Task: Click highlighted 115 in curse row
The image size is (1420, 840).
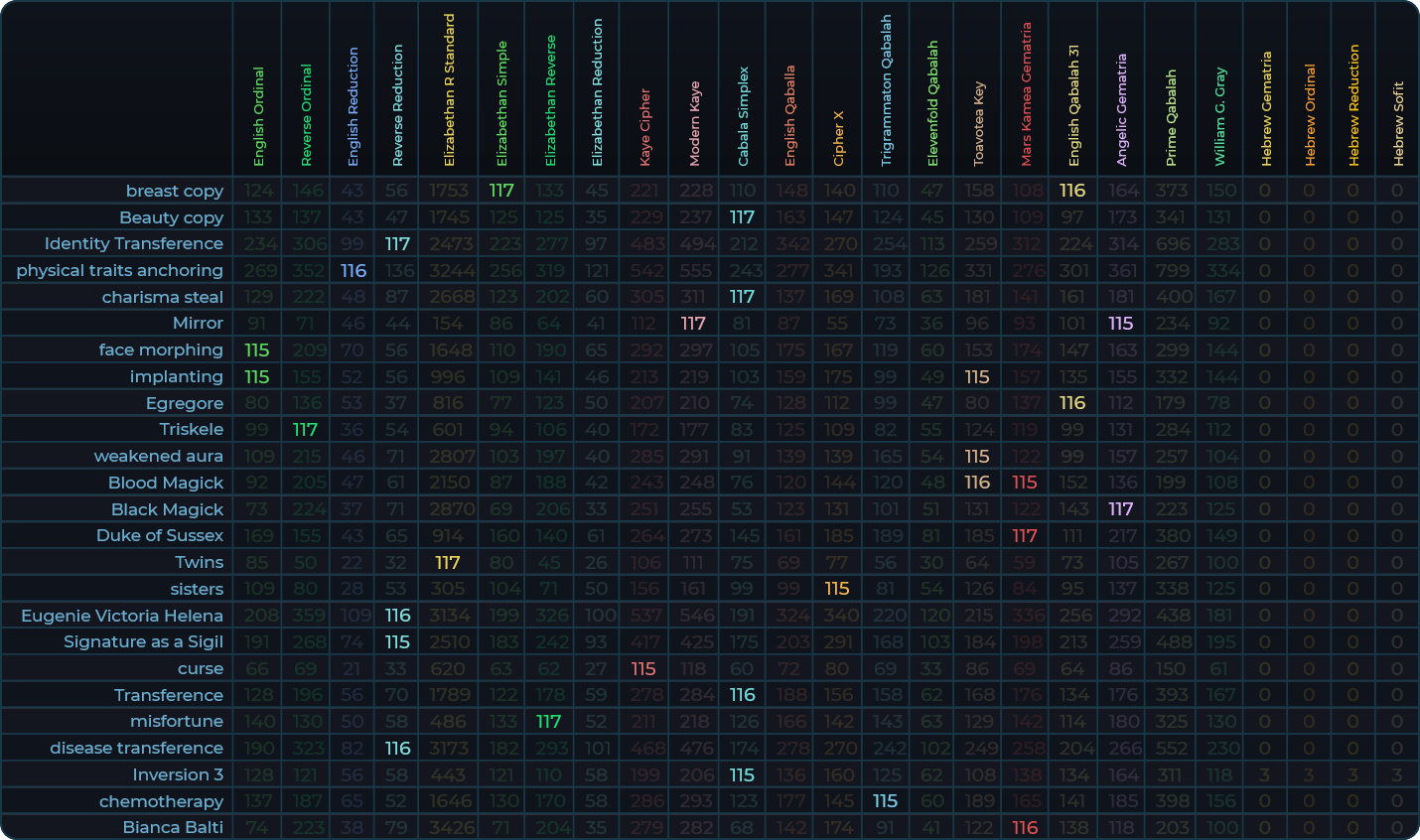Action: click(643, 668)
